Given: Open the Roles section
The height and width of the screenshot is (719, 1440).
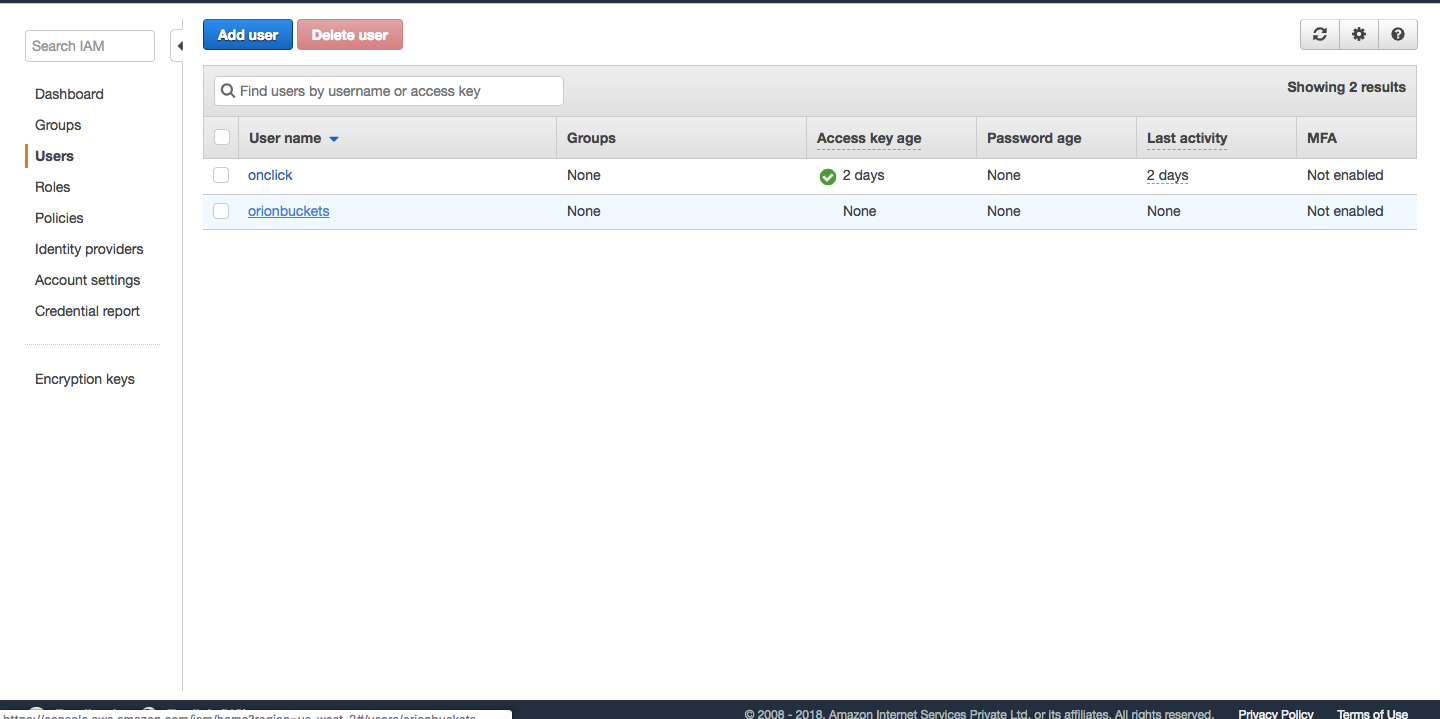Looking at the screenshot, I should pyautogui.click(x=52, y=187).
